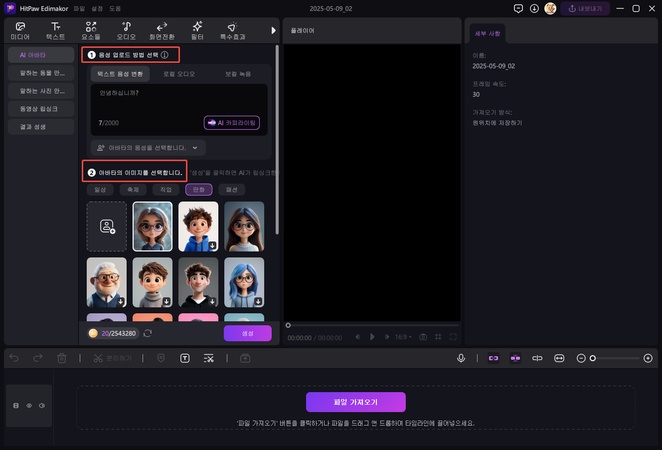Viewport: 662px width, 450px height.
Task: Open the 화면전환 transitions panel
Action: click(x=162, y=31)
